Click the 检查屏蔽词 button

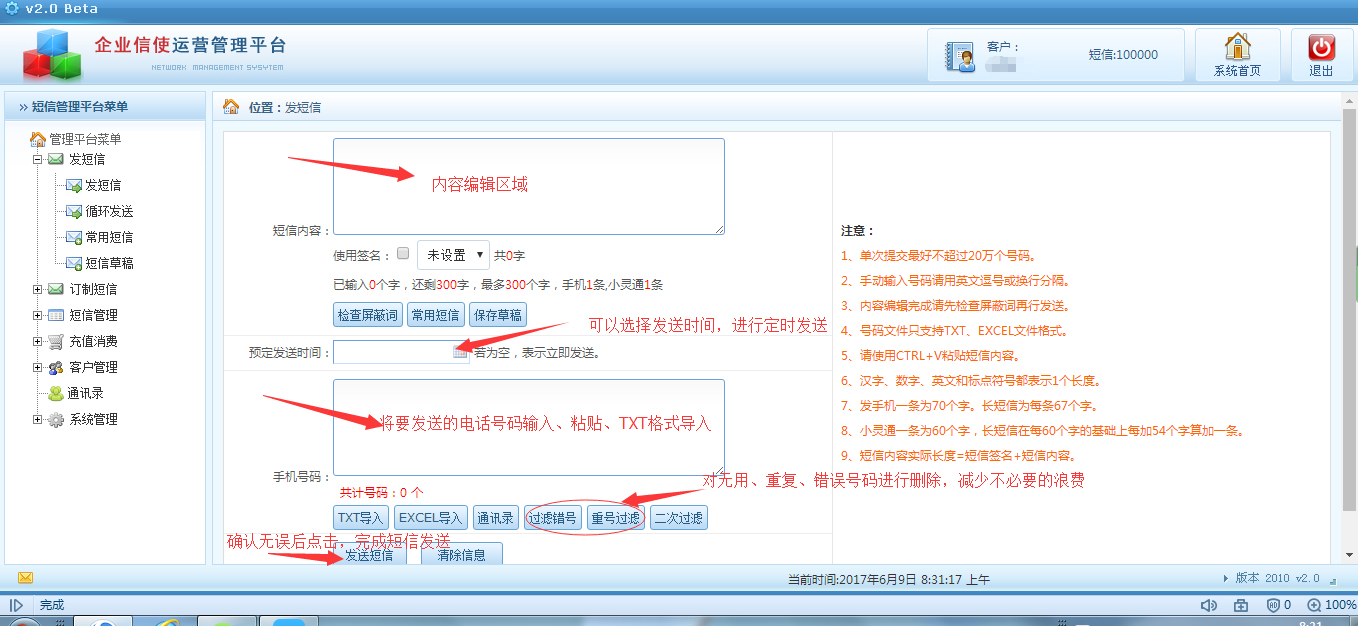click(x=367, y=315)
